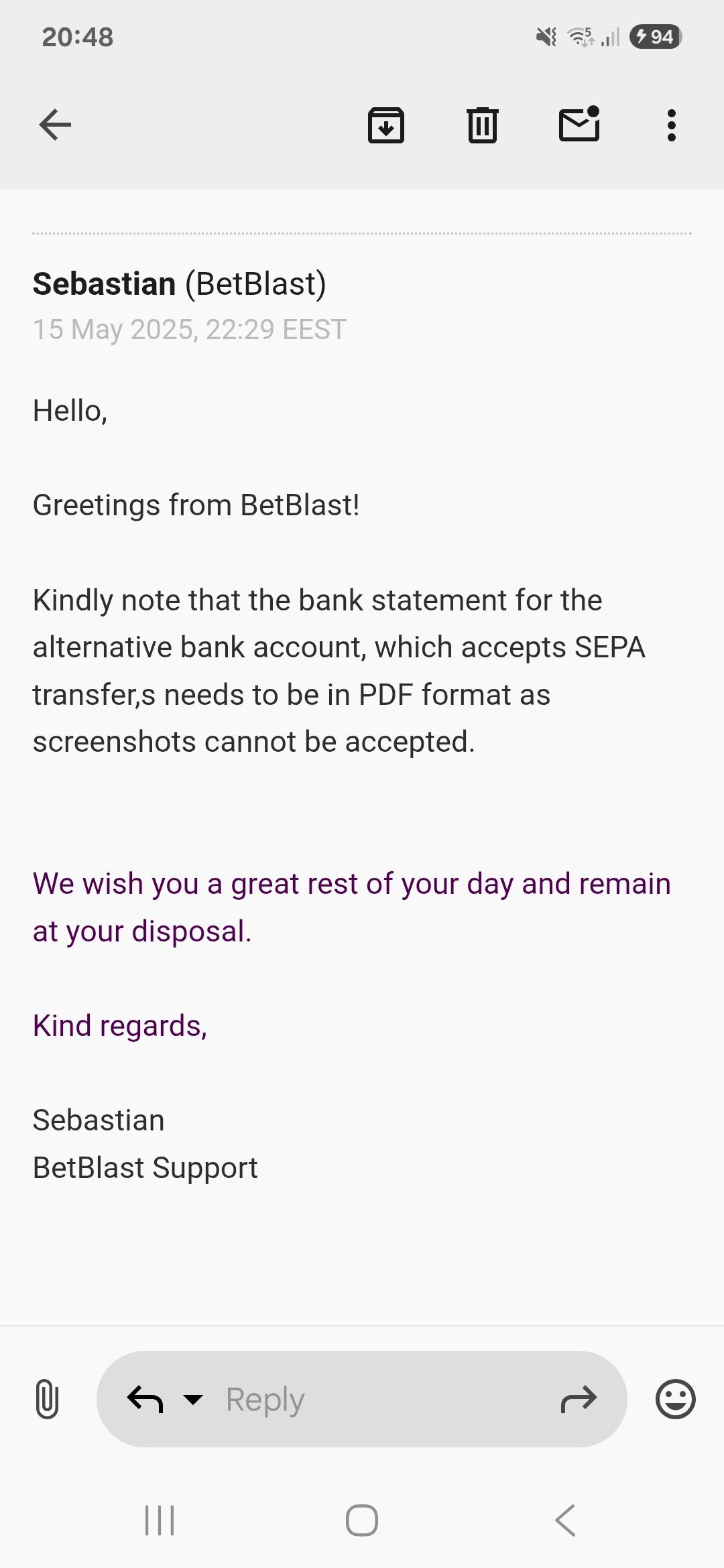Open recent apps from navigation bar
724x1568 pixels.
pos(160,1520)
